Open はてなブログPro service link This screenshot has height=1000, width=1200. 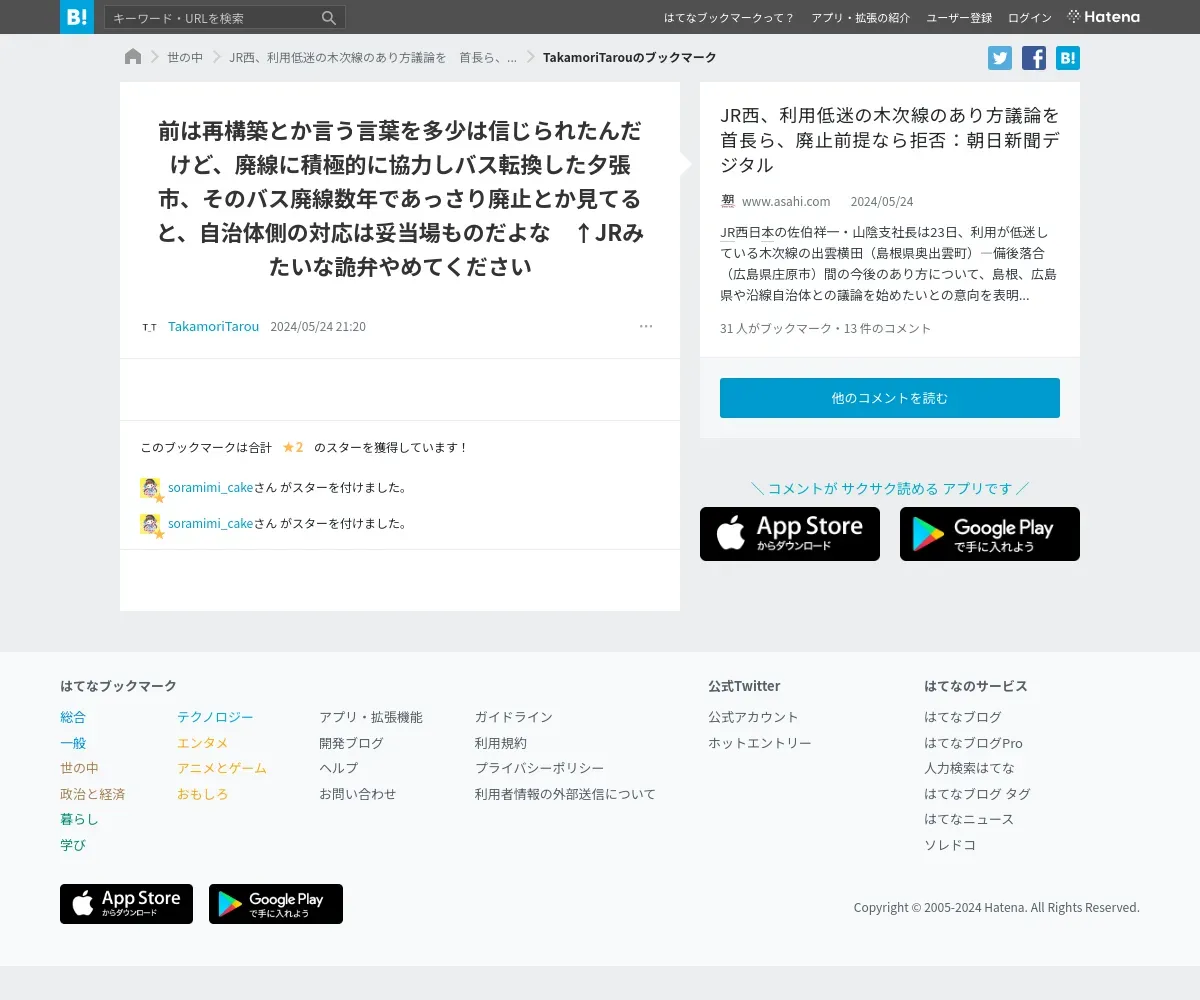point(973,743)
